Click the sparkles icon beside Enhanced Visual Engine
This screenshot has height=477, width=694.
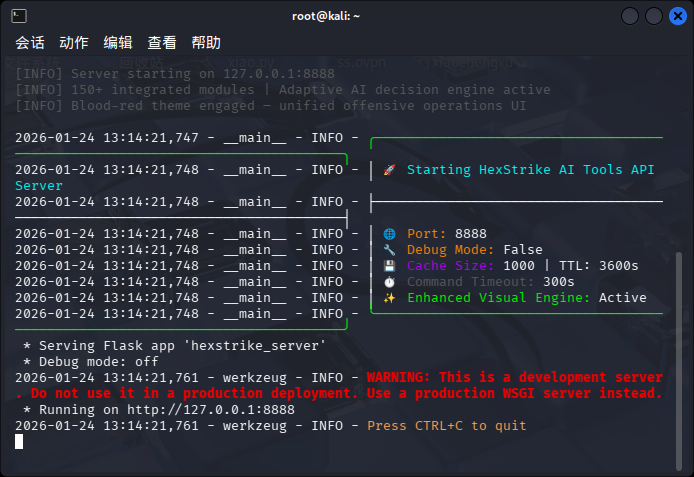point(389,298)
